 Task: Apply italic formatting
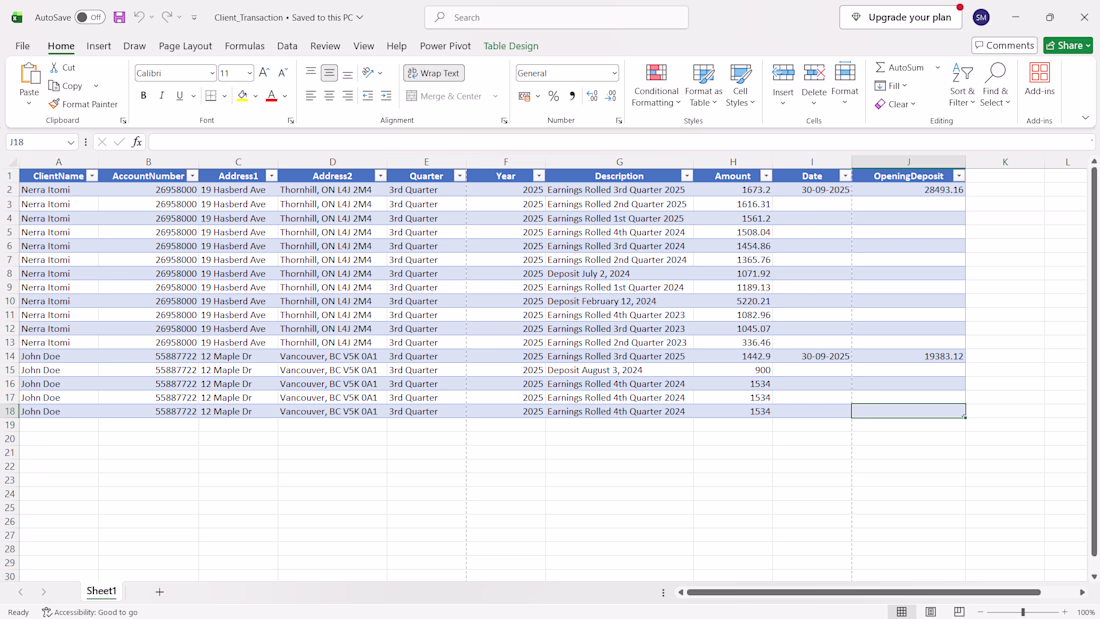coord(161,96)
